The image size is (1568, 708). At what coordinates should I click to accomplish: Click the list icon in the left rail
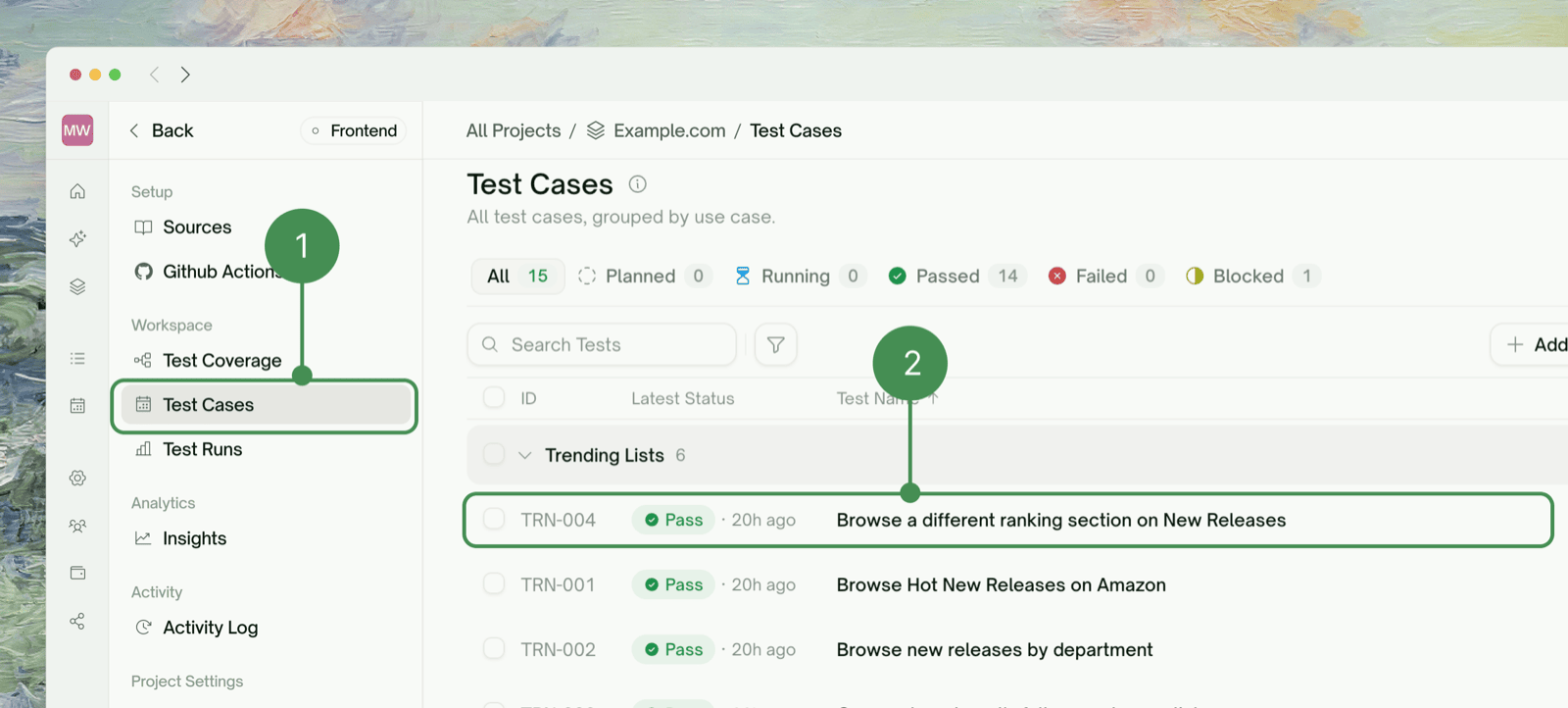(77, 359)
